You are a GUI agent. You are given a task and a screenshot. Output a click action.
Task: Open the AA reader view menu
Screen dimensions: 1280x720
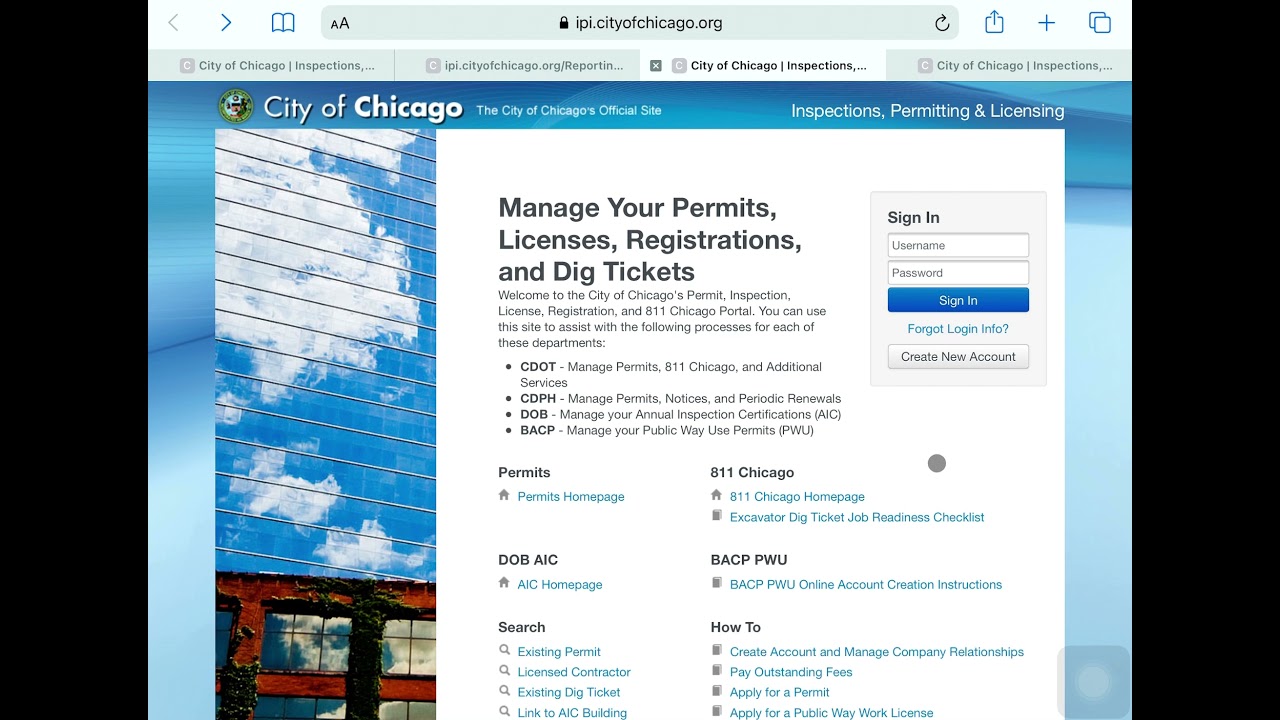(x=340, y=23)
